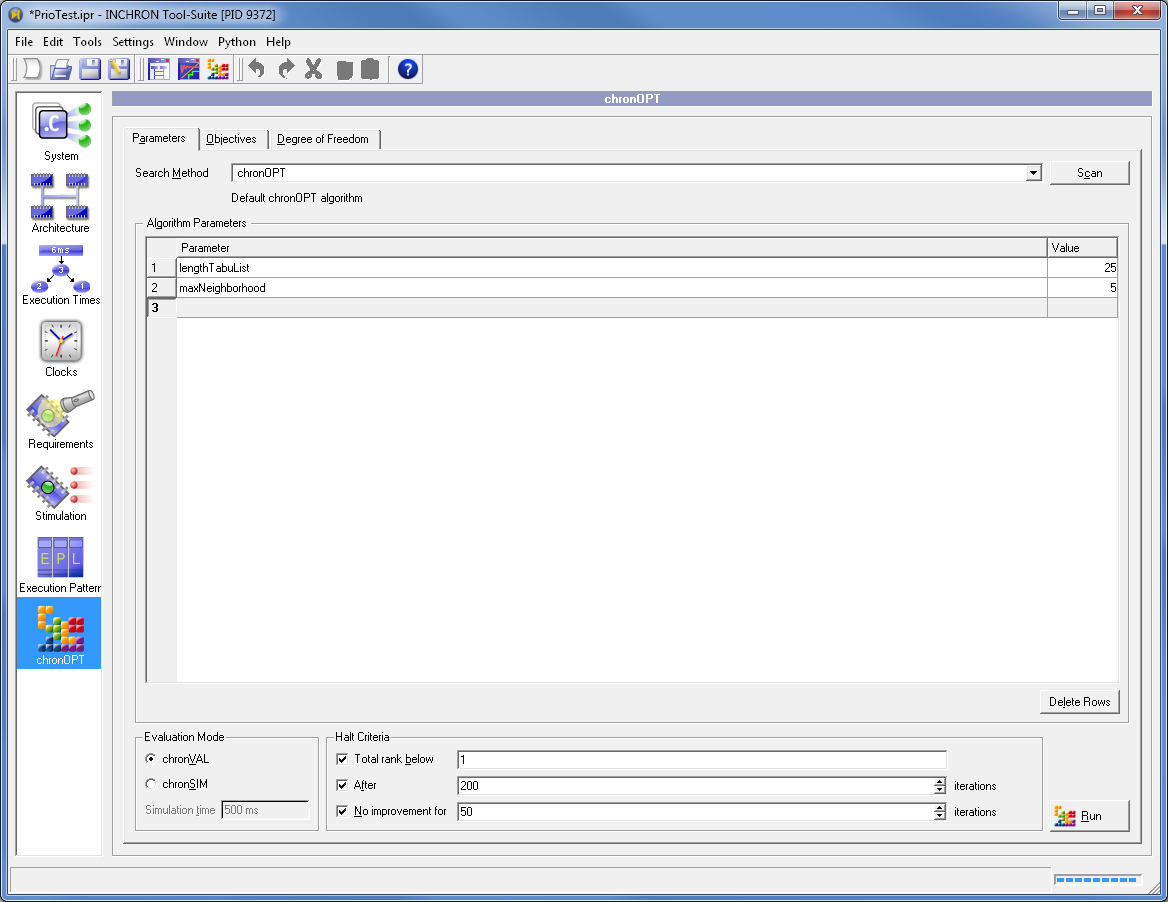Select row header 1 in the table
Screen dimensions: 1168x902
pos(162,267)
